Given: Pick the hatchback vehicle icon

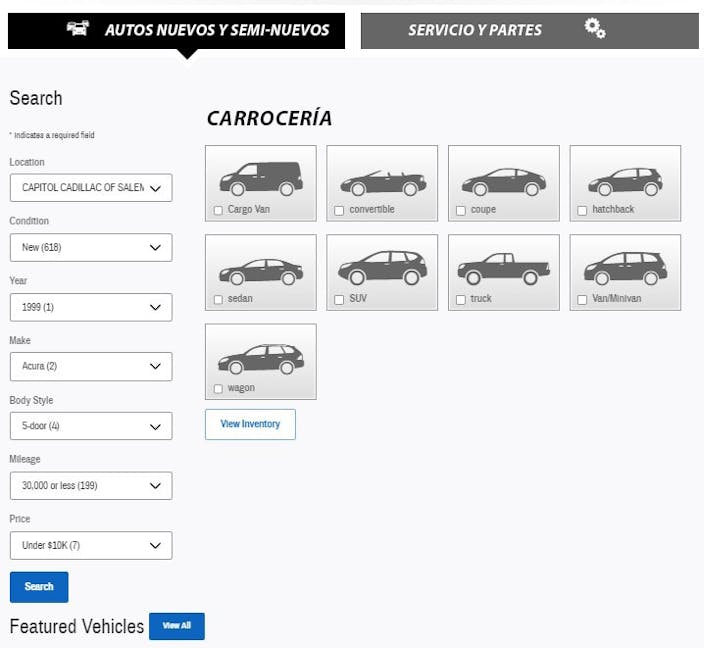Looking at the screenshot, I should (625, 181).
